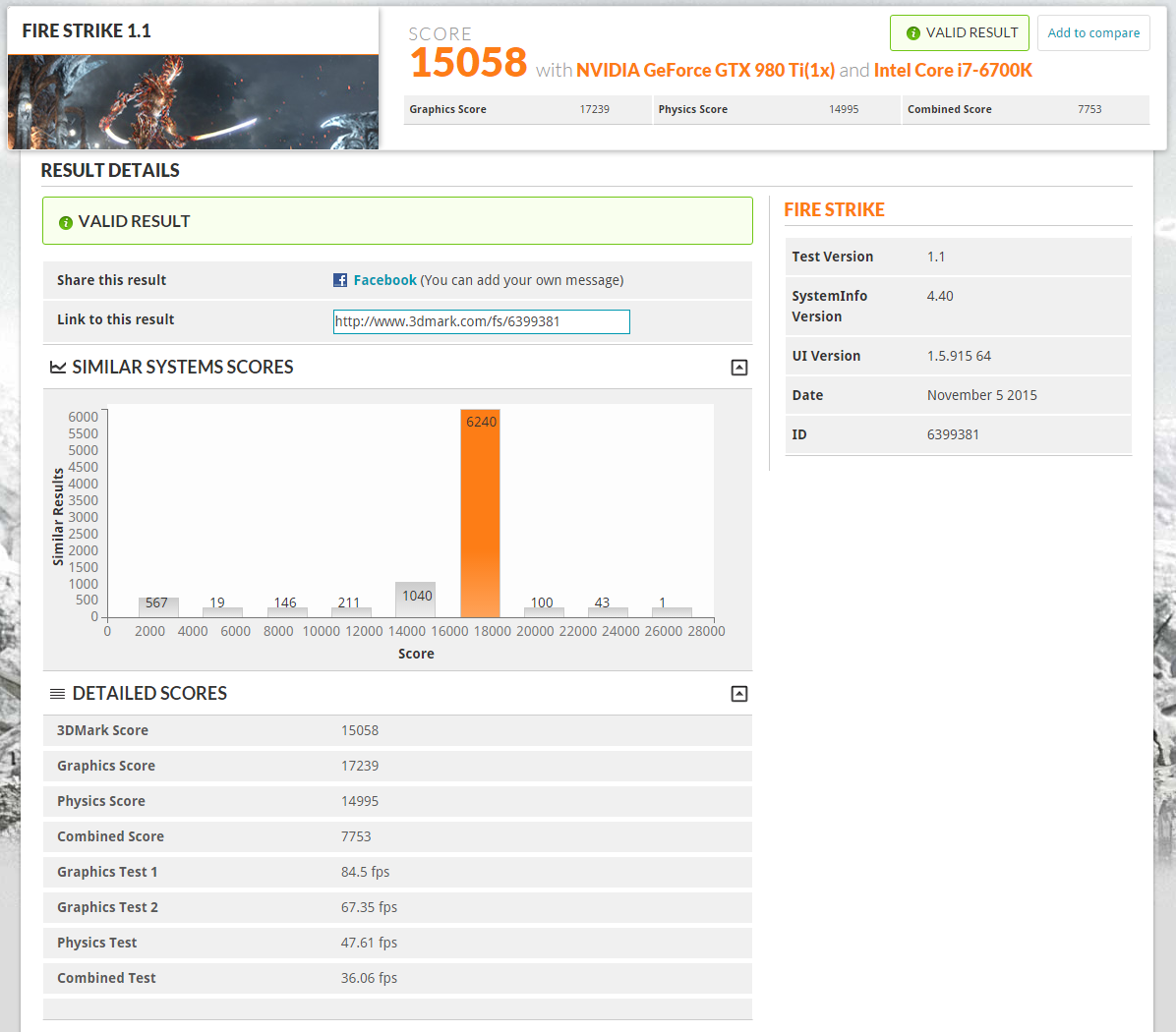Click the RESULT DETAILS heading
Image resolution: width=1176 pixels, height=1032 pixels.
pyautogui.click(x=110, y=171)
